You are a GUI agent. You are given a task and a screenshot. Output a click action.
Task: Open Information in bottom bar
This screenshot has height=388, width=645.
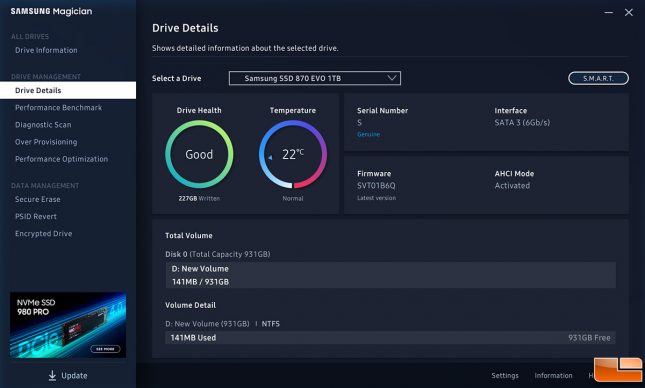point(553,376)
